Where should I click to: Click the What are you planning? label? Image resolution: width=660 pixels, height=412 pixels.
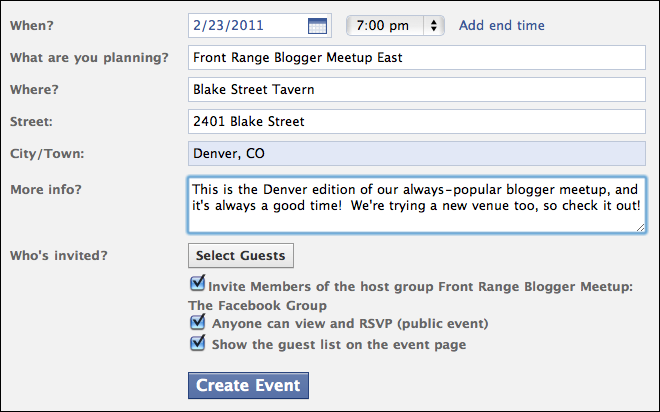click(89, 58)
